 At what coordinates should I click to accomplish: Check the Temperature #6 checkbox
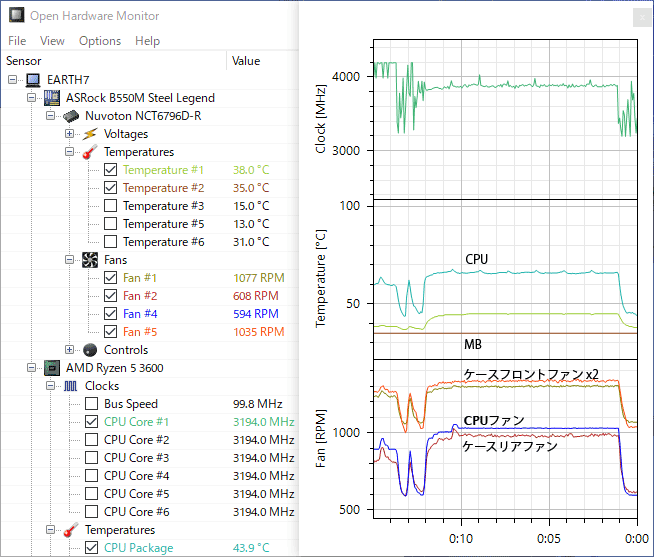[x=111, y=242]
